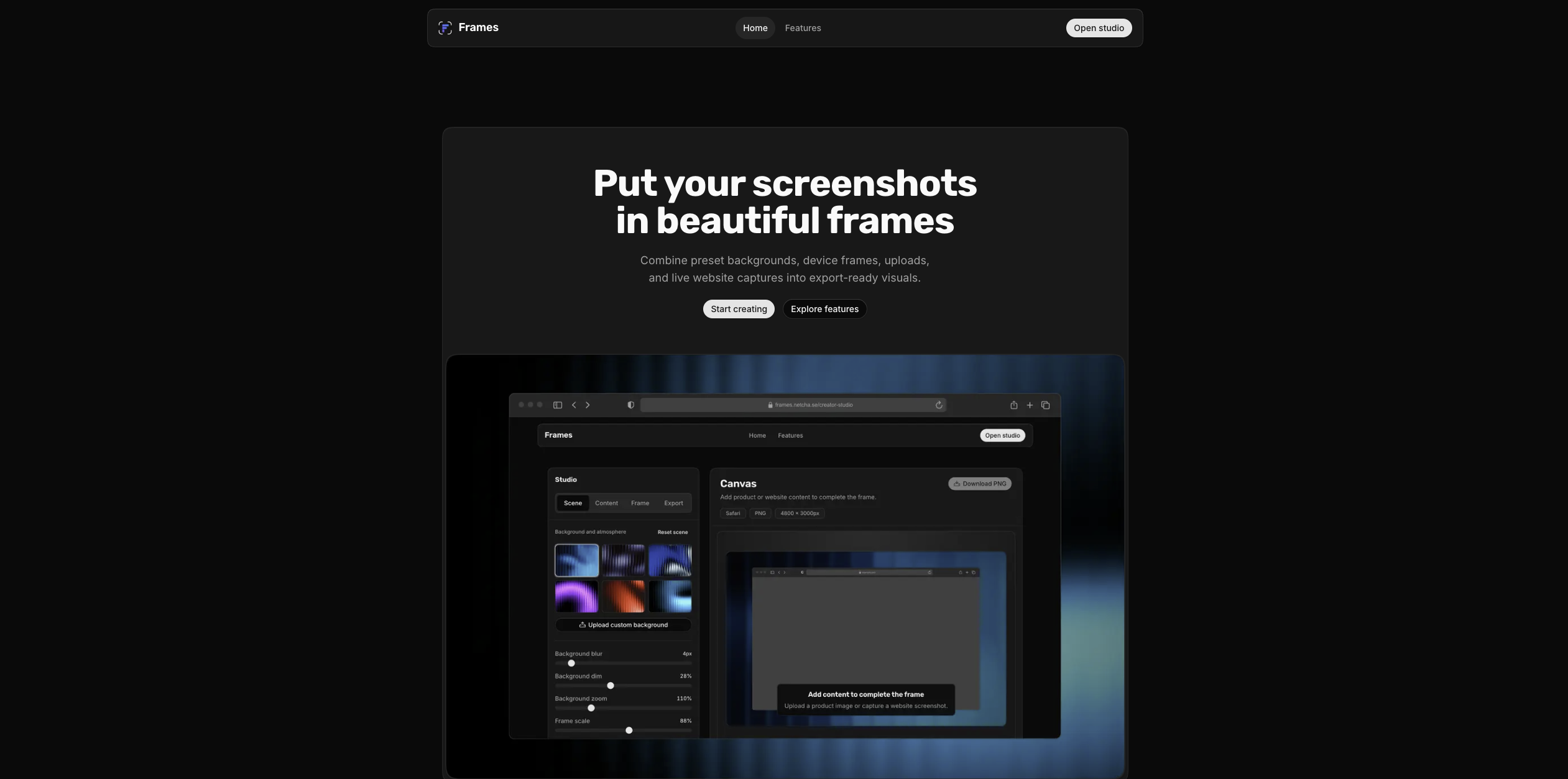Select the Scene tab in Studio panel
The image size is (1568, 779).
point(573,504)
